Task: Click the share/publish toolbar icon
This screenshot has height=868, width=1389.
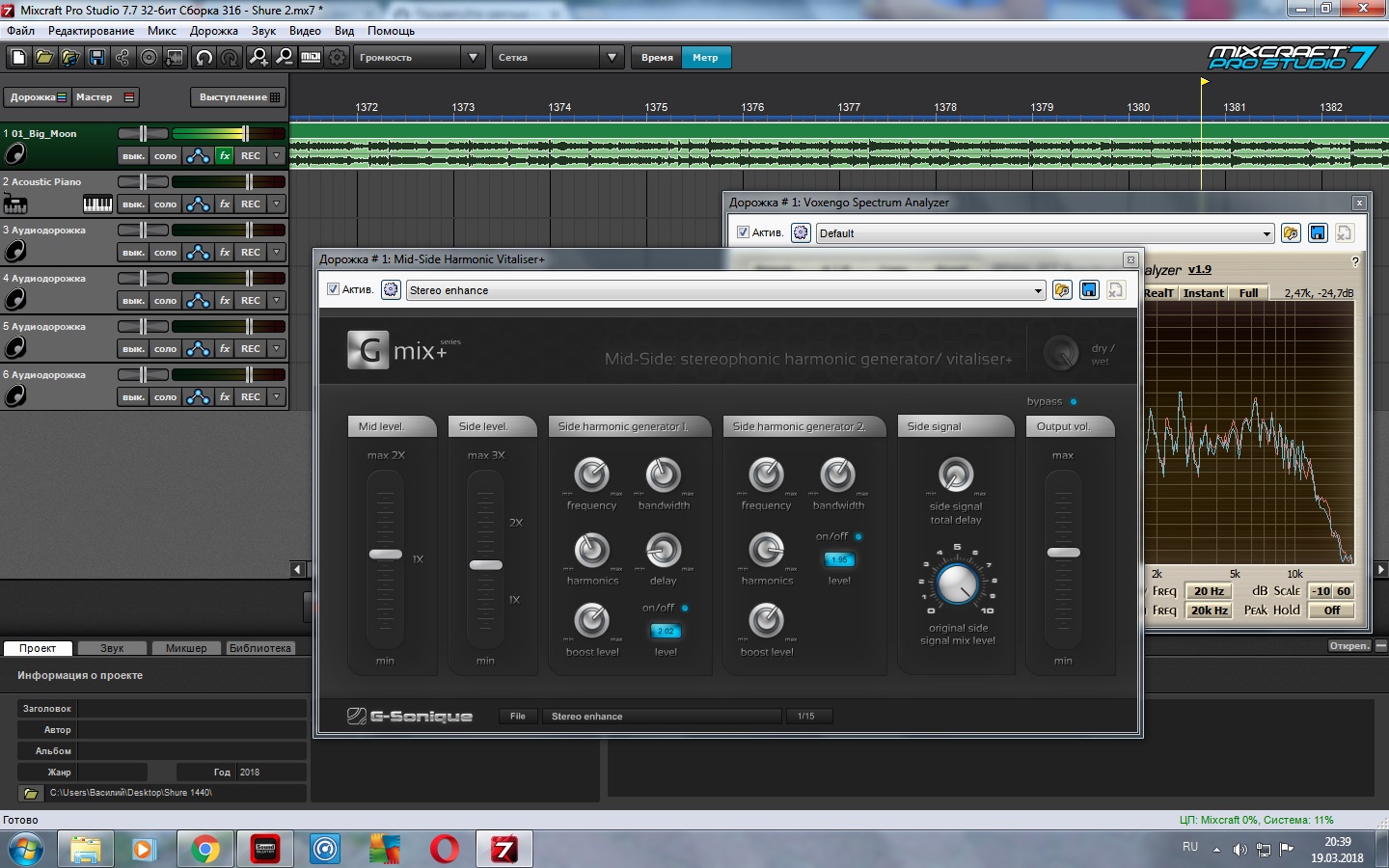Action: tap(123, 58)
